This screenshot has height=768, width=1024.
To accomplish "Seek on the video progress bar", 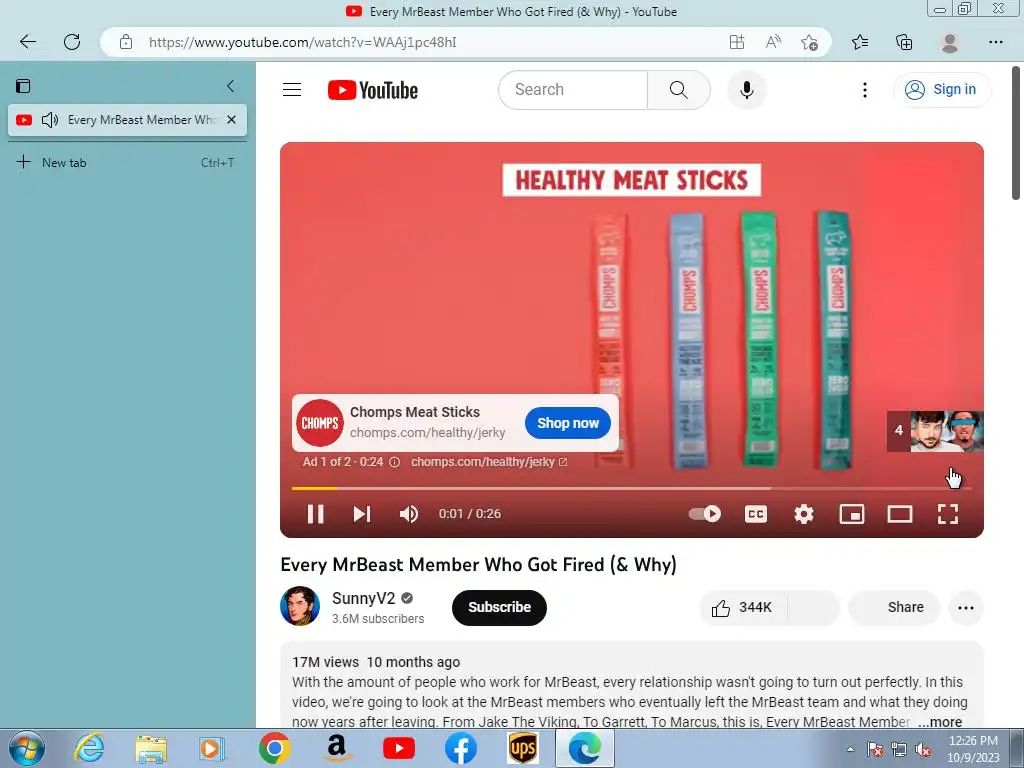I will tap(632, 488).
